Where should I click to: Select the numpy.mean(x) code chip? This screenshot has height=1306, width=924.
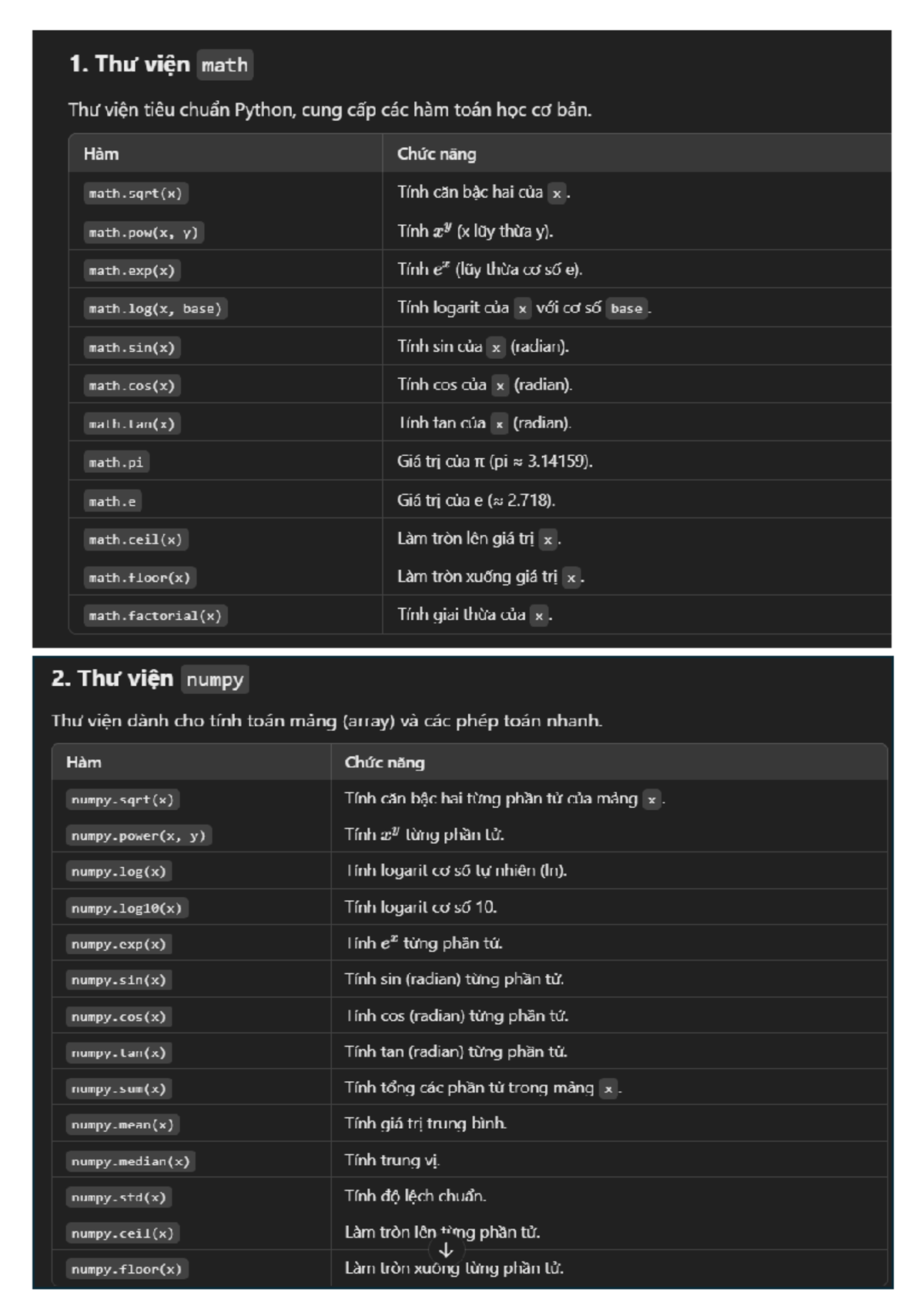[x=122, y=1124]
